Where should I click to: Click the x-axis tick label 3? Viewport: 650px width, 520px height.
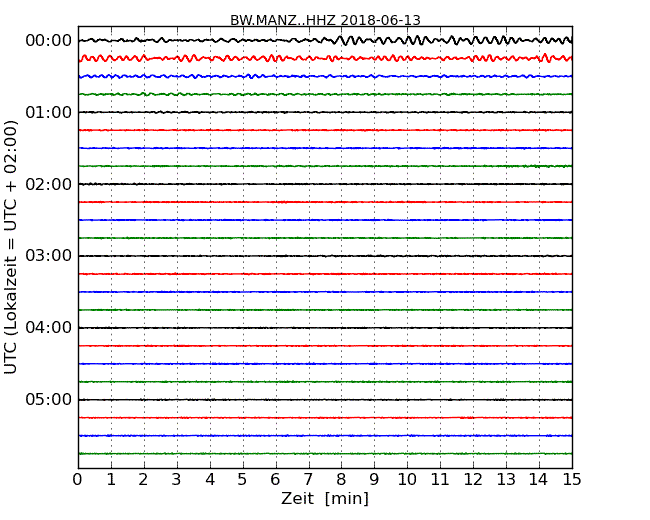(177, 480)
